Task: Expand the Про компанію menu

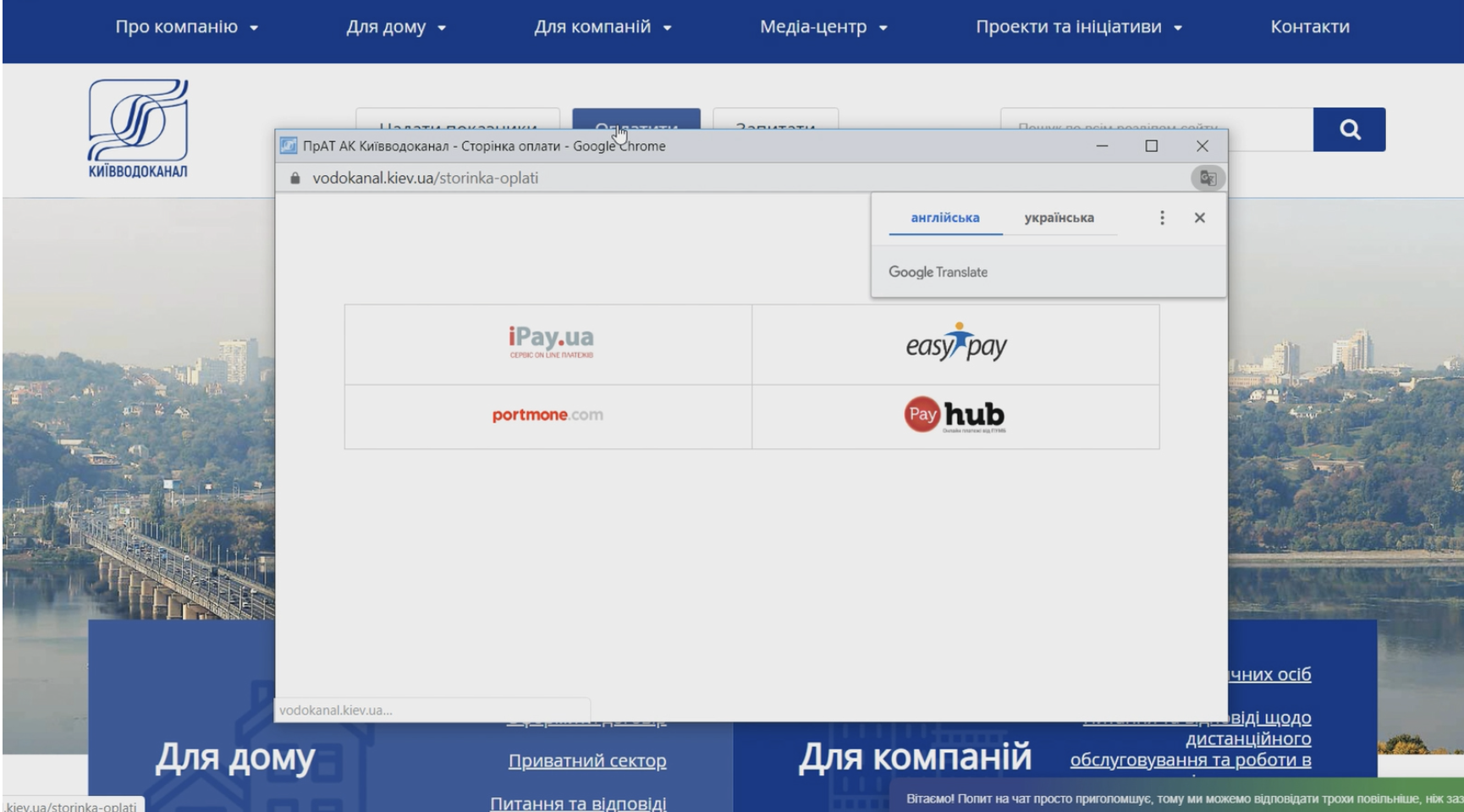Action: click(186, 27)
